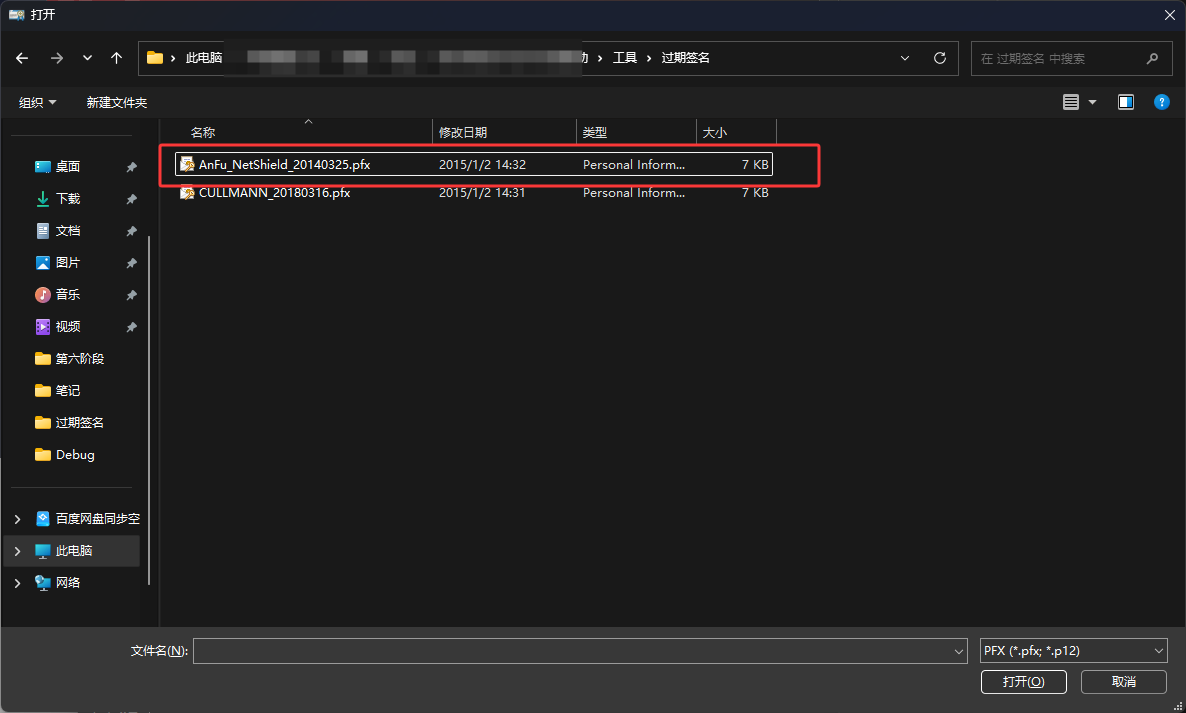1186x713 pixels.
Task: Click 过期签名 in the address breadcrumb
Action: 685,58
